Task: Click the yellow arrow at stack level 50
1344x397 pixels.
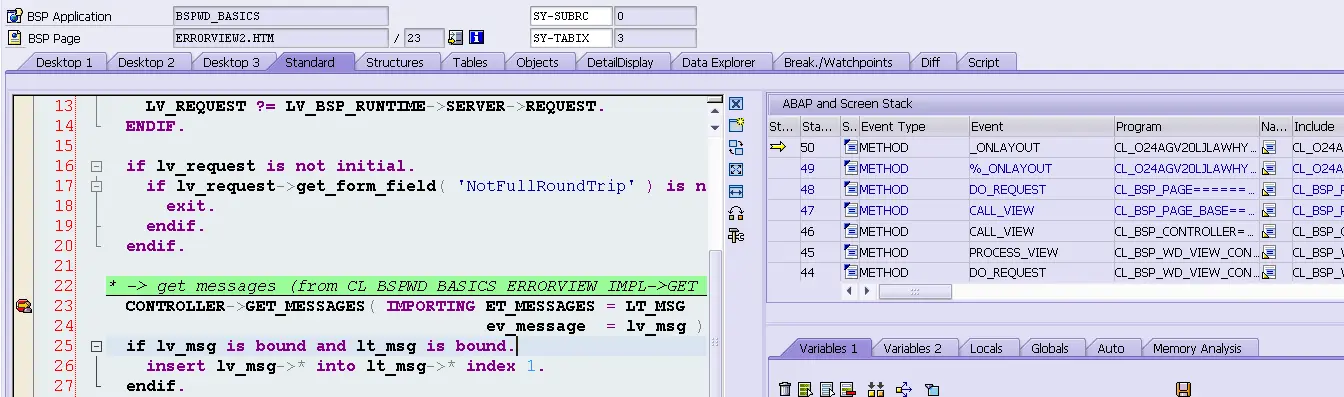Action: (779, 147)
